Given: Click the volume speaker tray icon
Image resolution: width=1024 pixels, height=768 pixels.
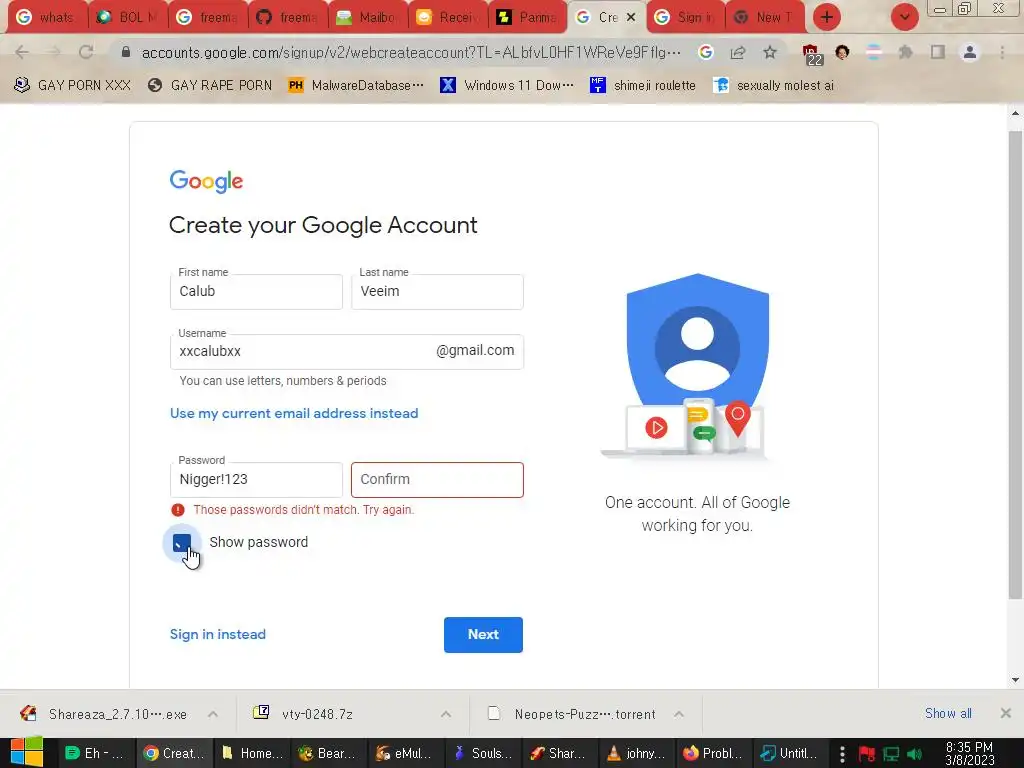Looking at the screenshot, I should 915,754.
